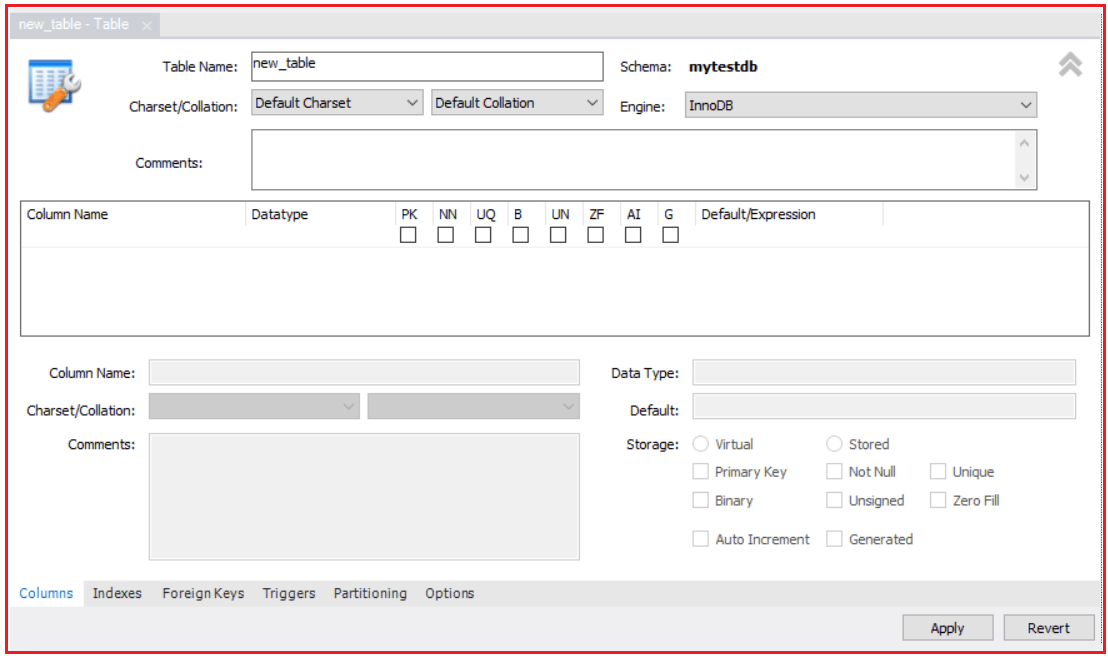Check the PK checkbox in the column grid
Image resolution: width=1108 pixels, height=661 pixels.
[x=410, y=235]
